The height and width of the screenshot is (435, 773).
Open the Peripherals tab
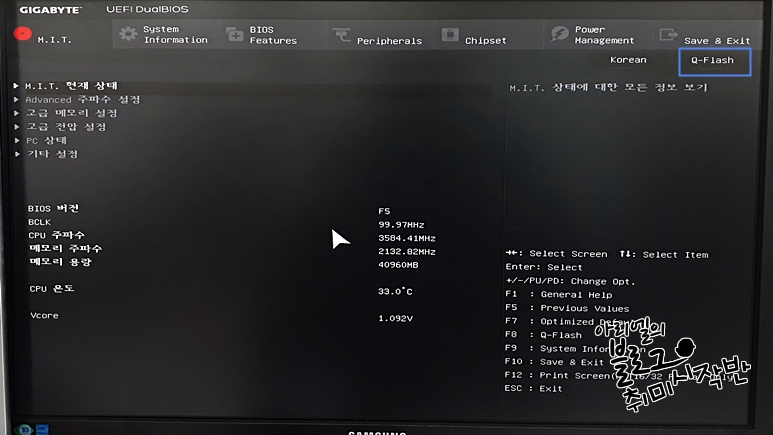(380, 35)
